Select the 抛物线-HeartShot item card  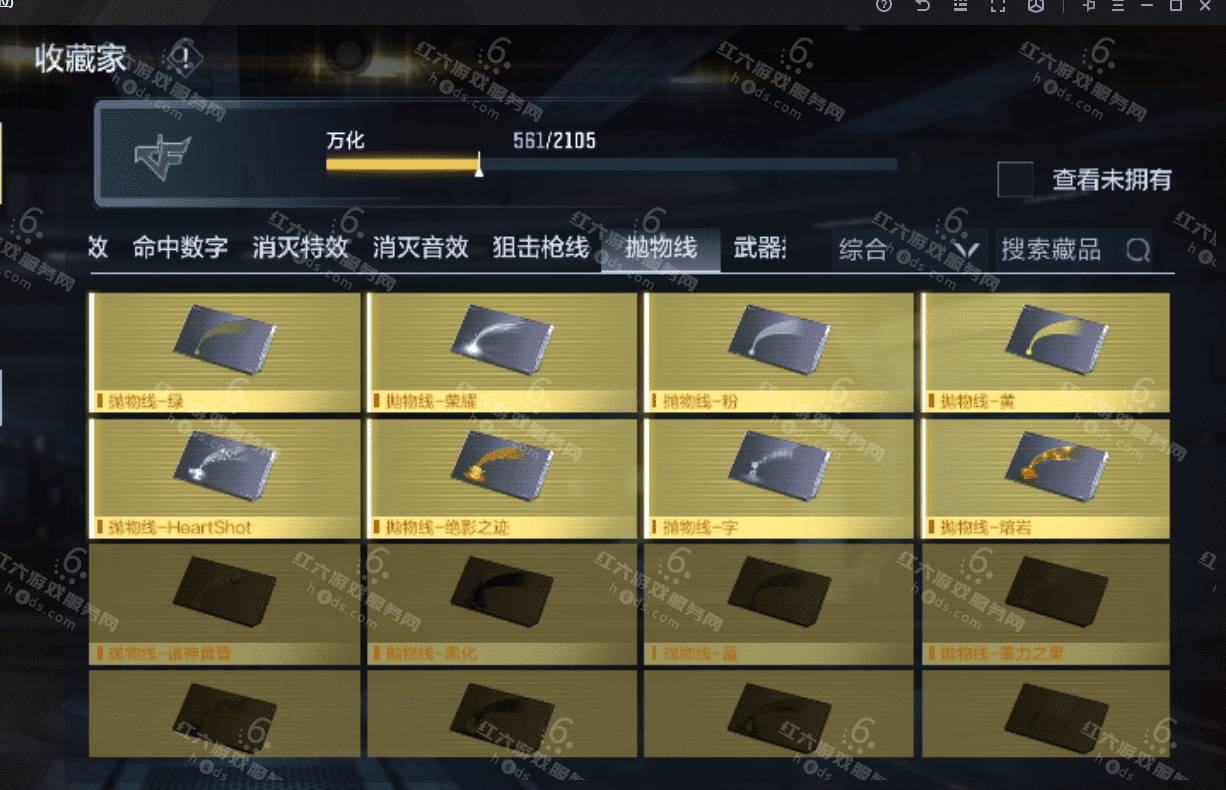coord(225,479)
